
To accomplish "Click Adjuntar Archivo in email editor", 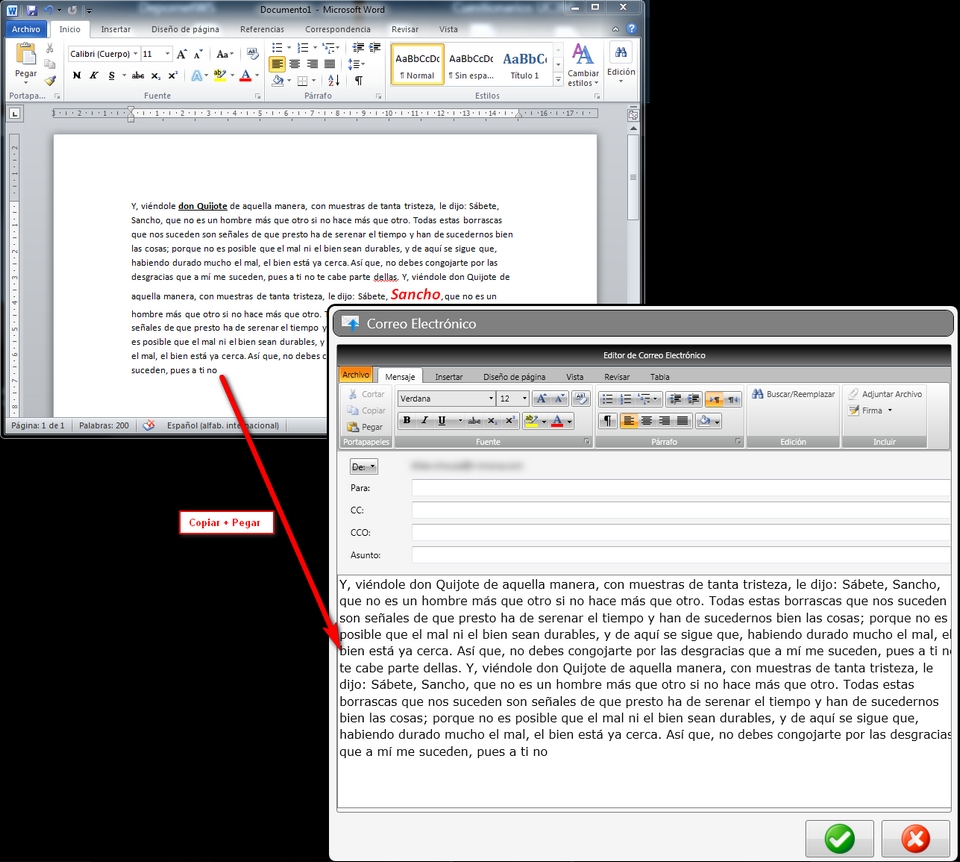I will 885,394.
